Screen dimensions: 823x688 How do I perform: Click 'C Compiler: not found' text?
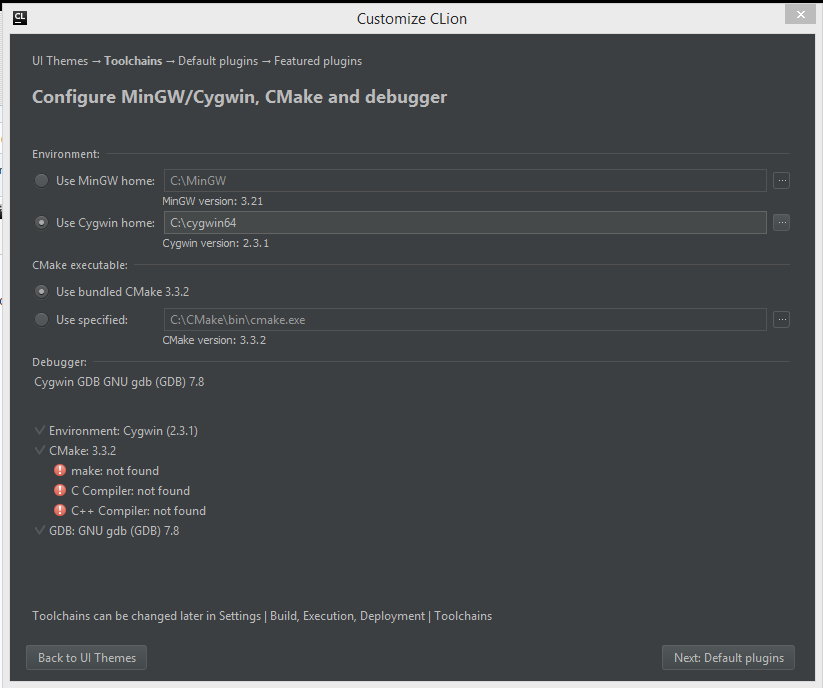click(x=130, y=491)
